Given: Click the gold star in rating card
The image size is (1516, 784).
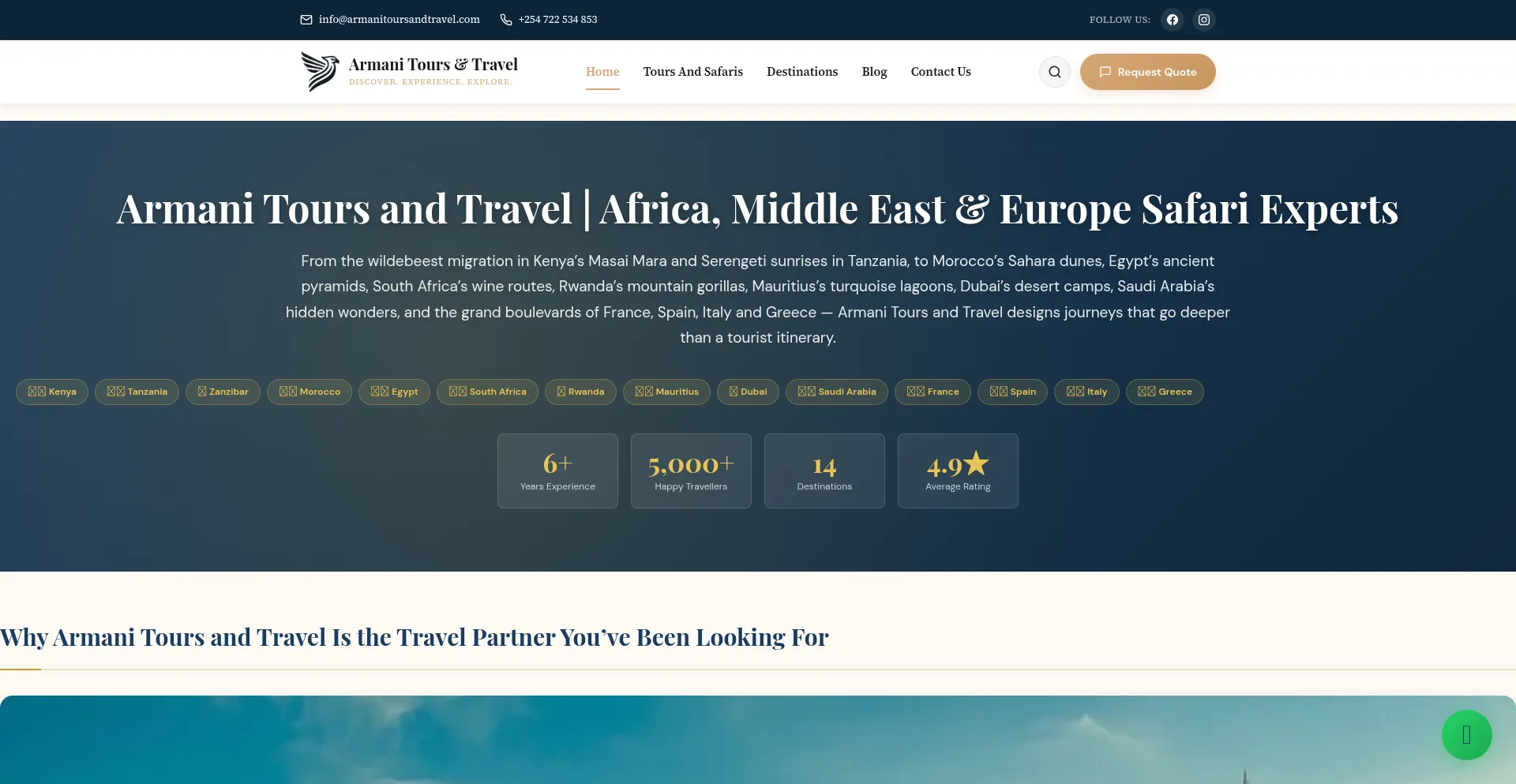Looking at the screenshot, I should point(977,463).
